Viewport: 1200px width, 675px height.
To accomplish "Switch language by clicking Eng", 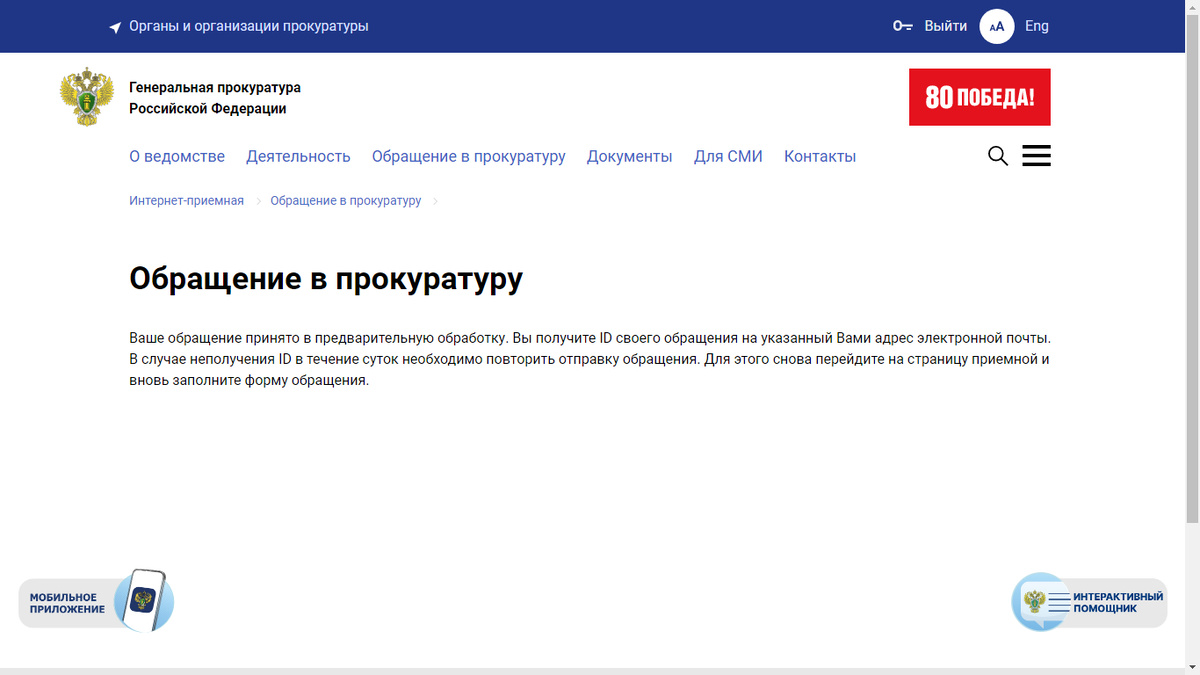I will 1037,26.
